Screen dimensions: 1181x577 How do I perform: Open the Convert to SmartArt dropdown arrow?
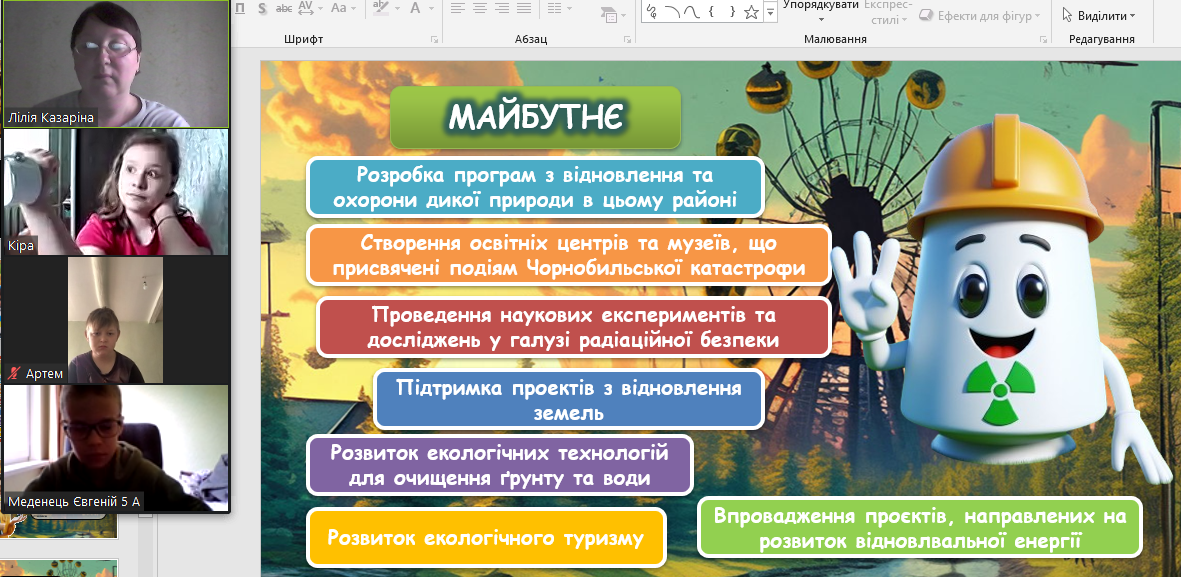(x=623, y=13)
